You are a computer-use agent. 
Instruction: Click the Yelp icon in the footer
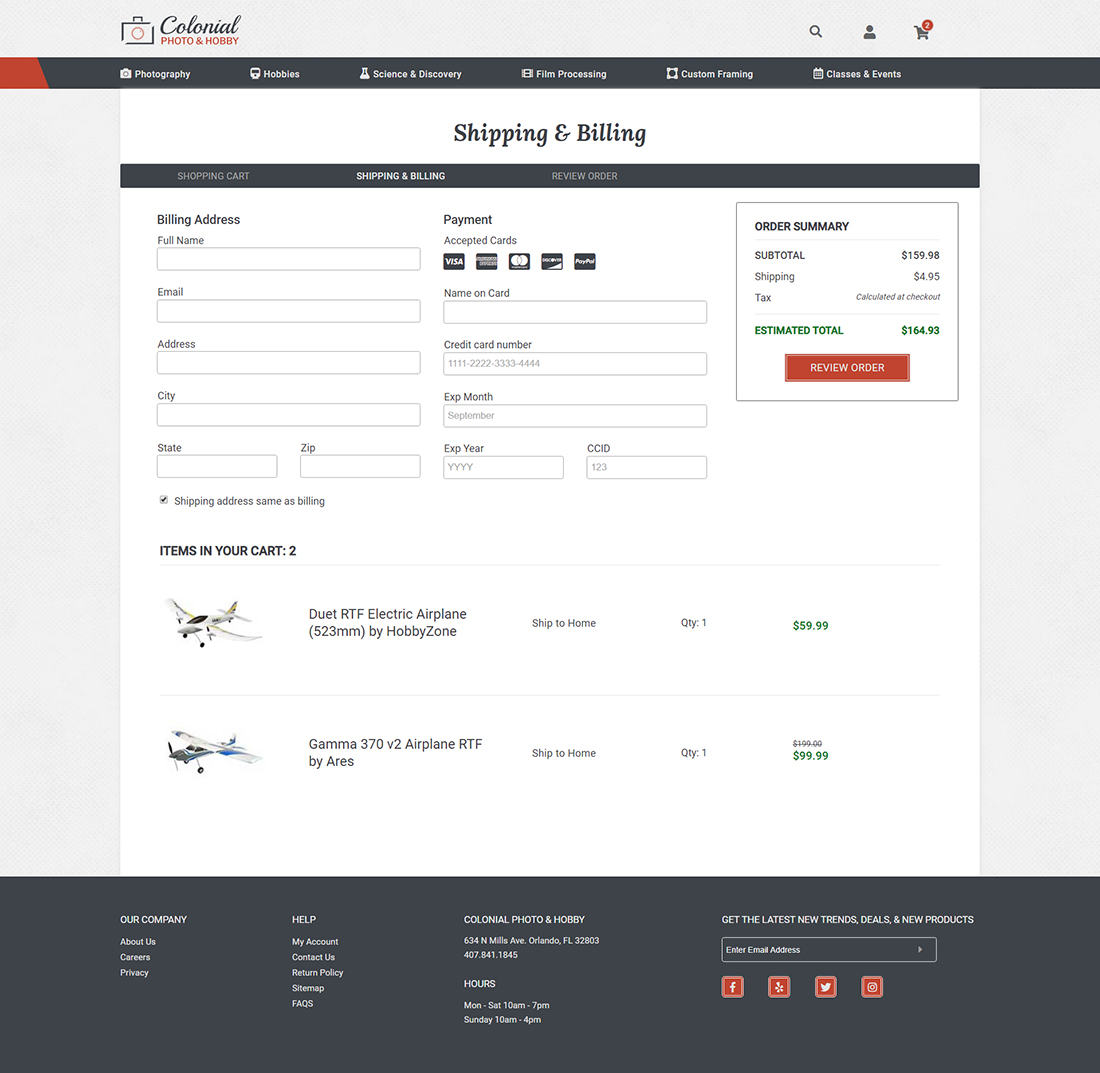(779, 986)
